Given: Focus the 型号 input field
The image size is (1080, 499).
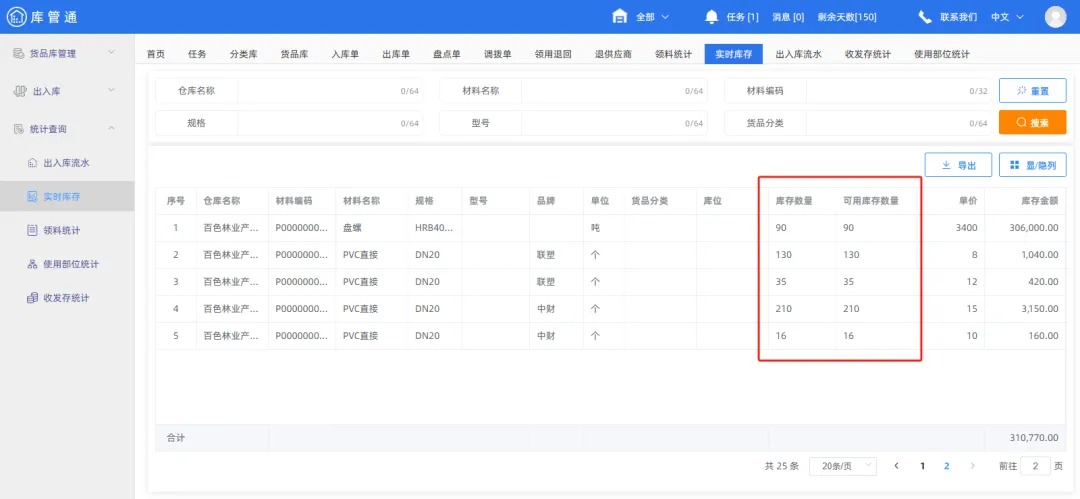Looking at the screenshot, I should (614, 123).
